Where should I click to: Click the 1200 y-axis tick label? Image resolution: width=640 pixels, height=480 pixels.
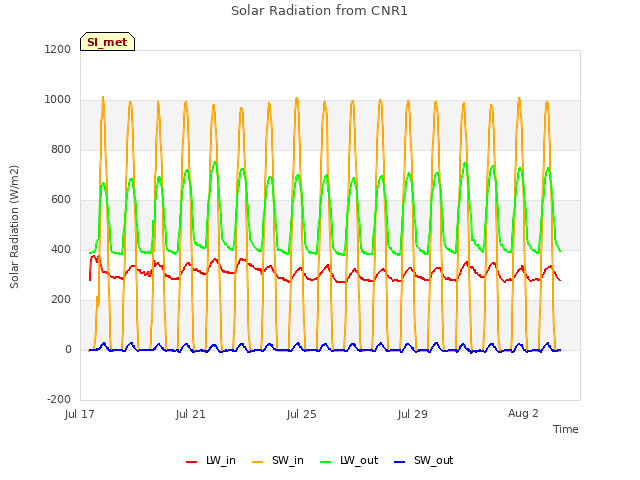click(x=58, y=49)
